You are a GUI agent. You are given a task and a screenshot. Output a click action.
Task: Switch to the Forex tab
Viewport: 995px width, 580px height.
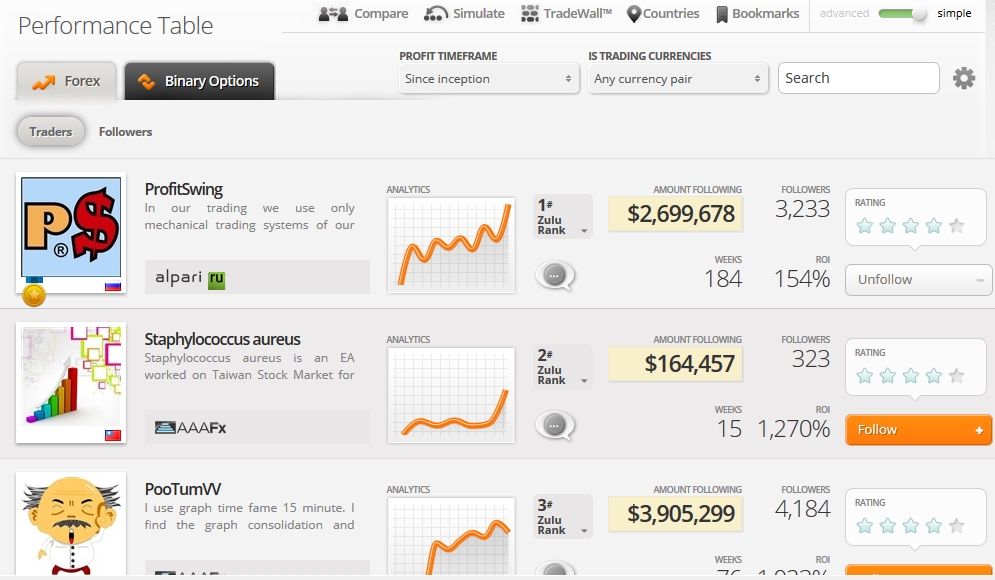point(67,81)
